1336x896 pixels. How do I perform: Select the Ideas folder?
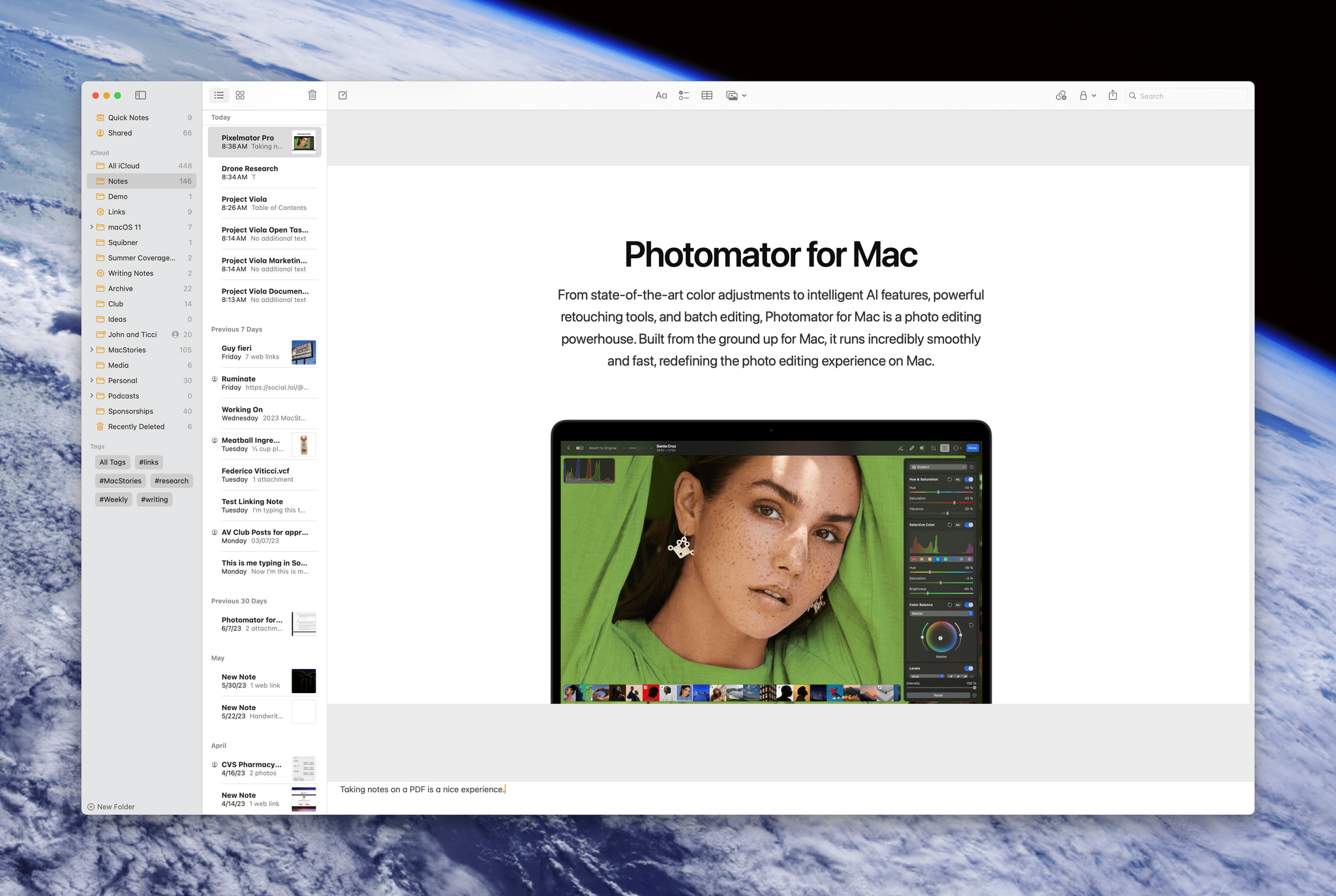142,320
